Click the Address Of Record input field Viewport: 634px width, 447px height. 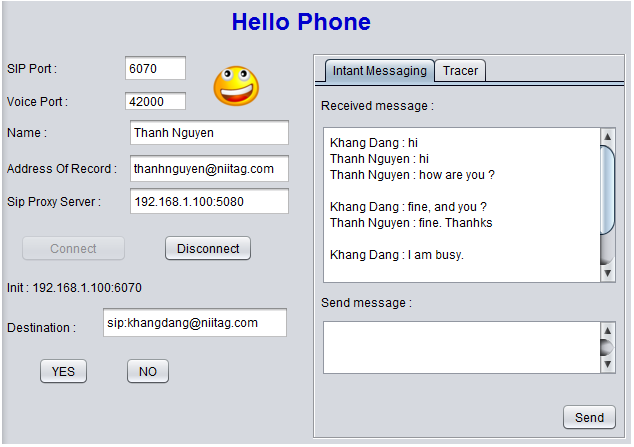(209, 169)
